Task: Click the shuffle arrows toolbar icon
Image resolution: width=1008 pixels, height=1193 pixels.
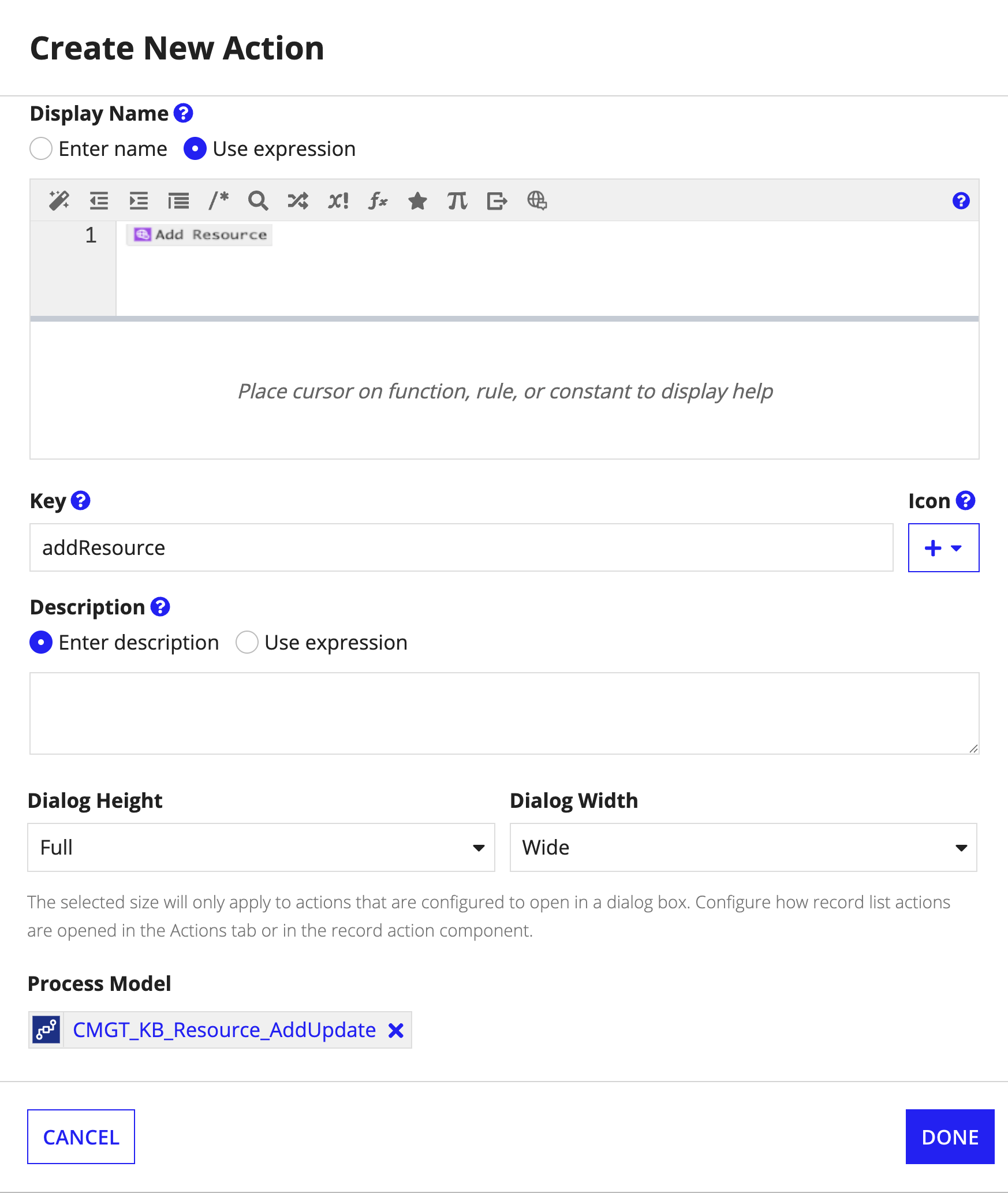Action: tap(298, 200)
